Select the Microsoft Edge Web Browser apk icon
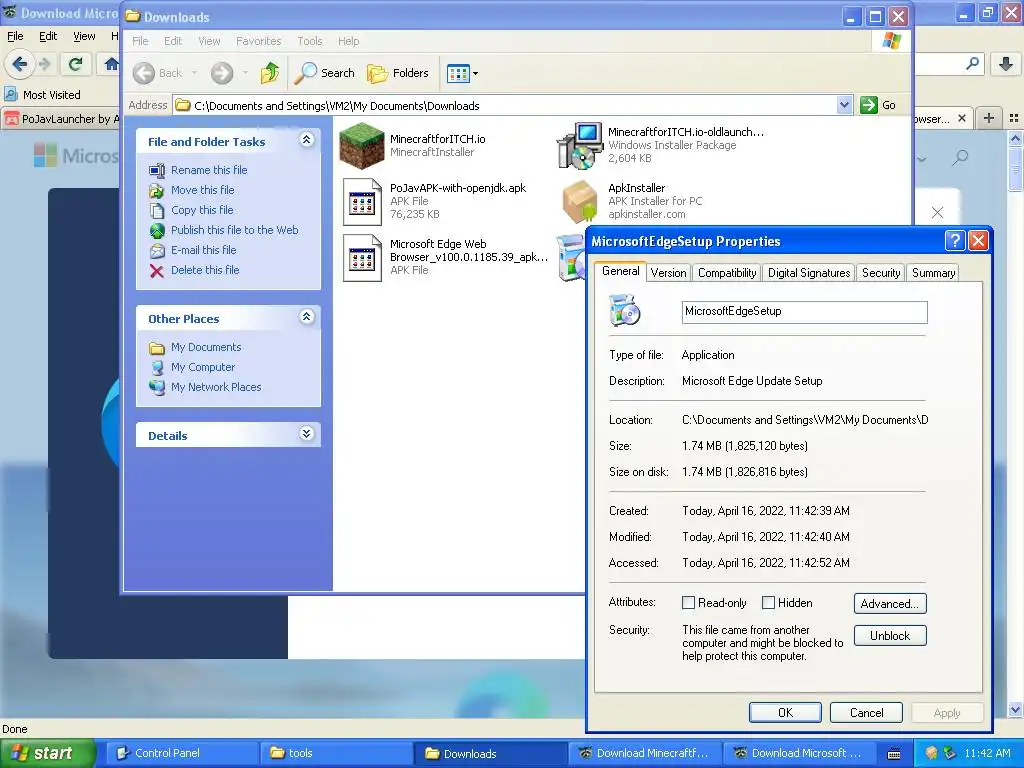 (362, 258)
